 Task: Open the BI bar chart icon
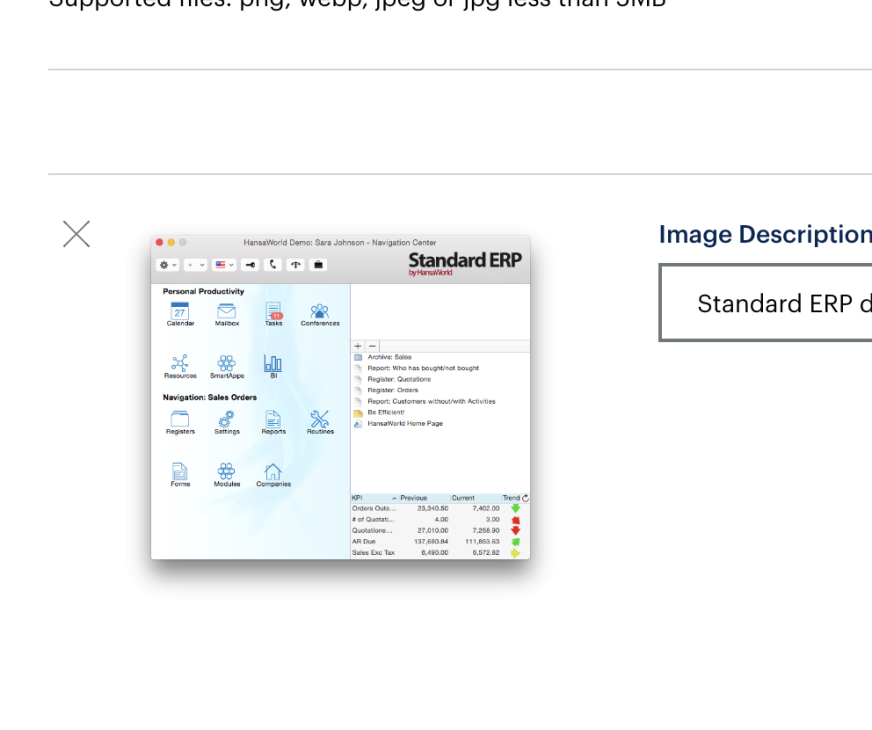pos(273,365)
